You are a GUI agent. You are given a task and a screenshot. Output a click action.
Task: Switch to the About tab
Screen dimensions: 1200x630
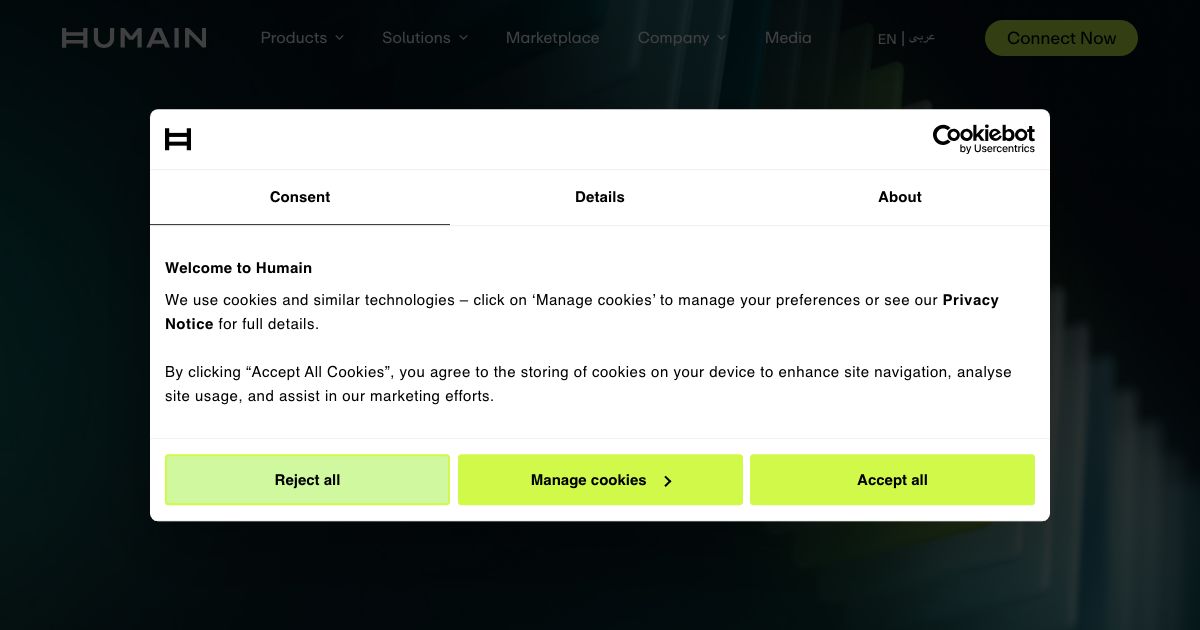(x=900, y=197)
